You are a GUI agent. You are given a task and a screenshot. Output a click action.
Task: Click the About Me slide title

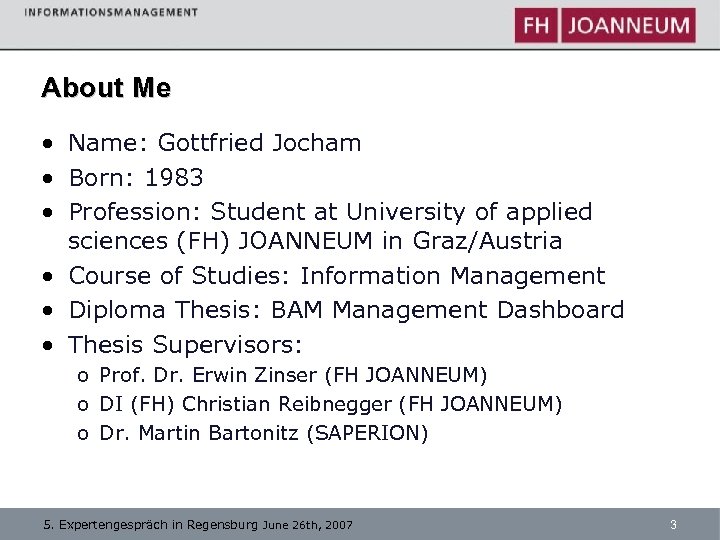[106, 88]
